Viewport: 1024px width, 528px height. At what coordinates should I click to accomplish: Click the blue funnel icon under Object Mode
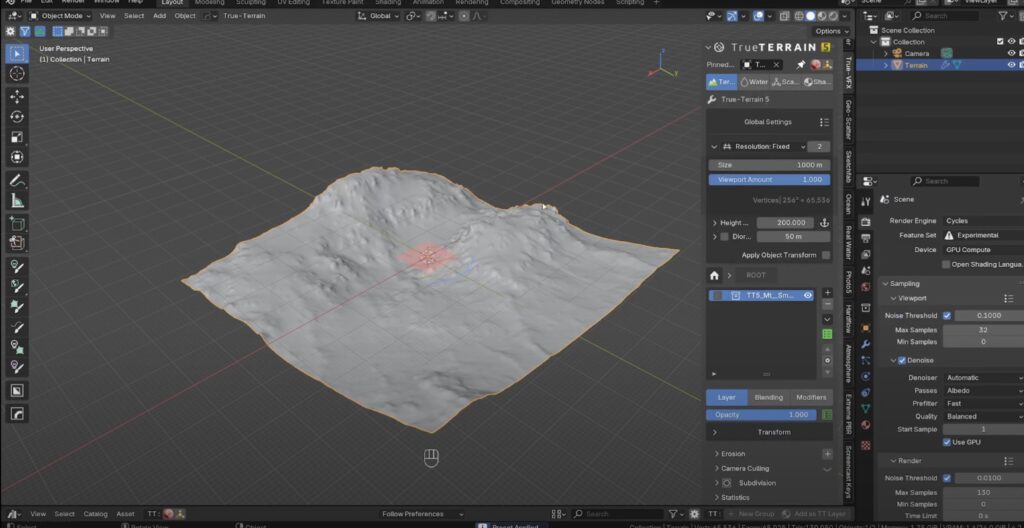click(25, 31)
